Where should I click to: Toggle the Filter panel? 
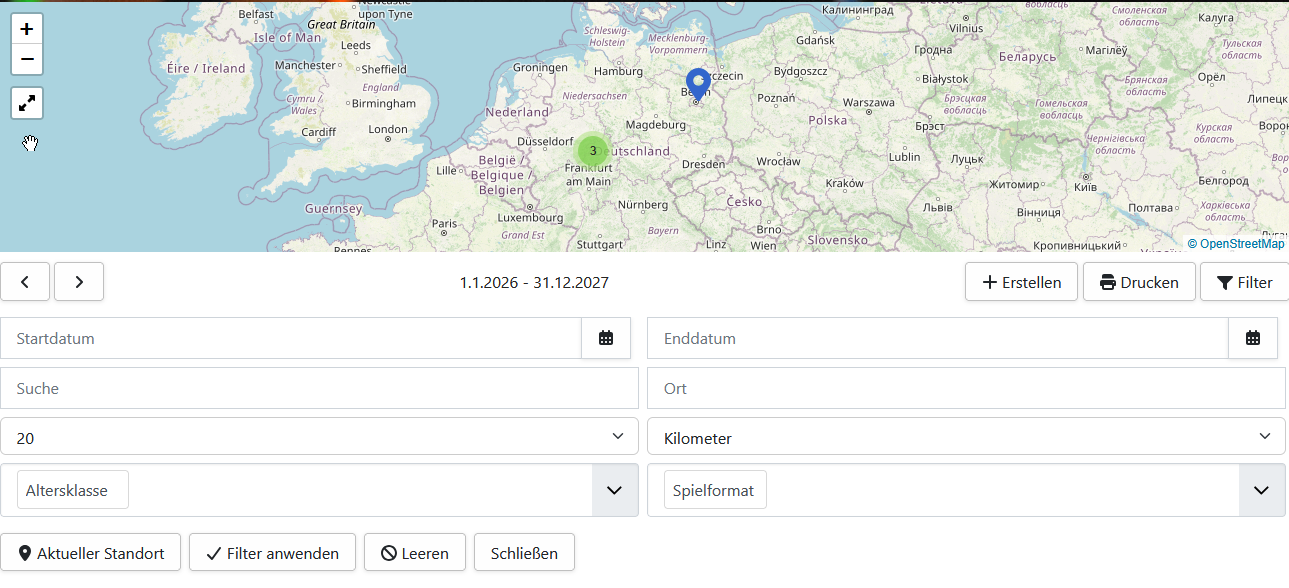click(1244, 282)
